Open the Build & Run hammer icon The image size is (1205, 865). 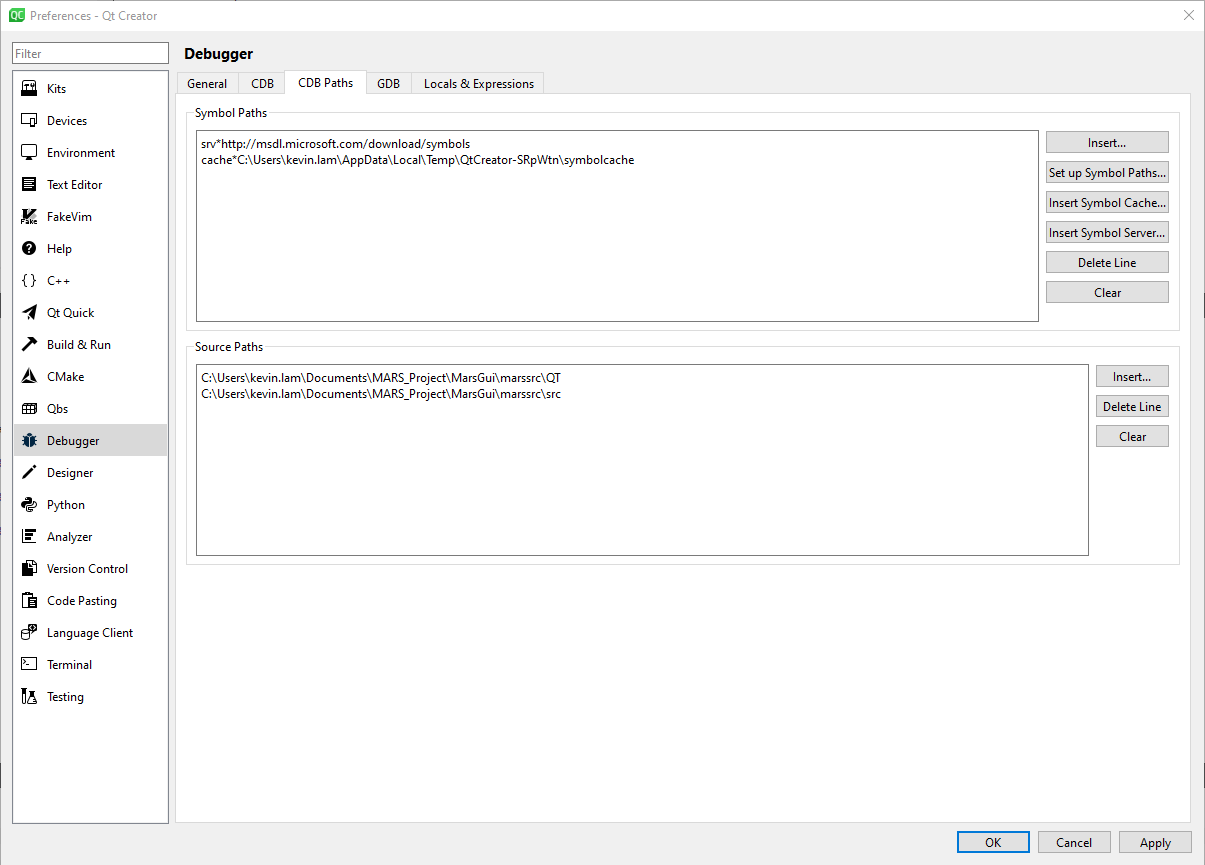pos(29,345)
